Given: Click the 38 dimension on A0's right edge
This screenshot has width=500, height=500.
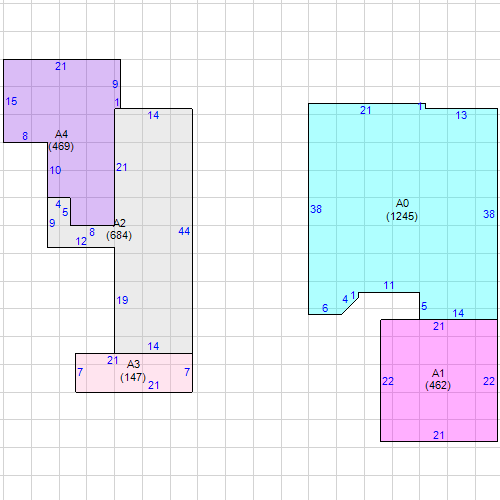Looking at the screenshot, I should (489, 214).
